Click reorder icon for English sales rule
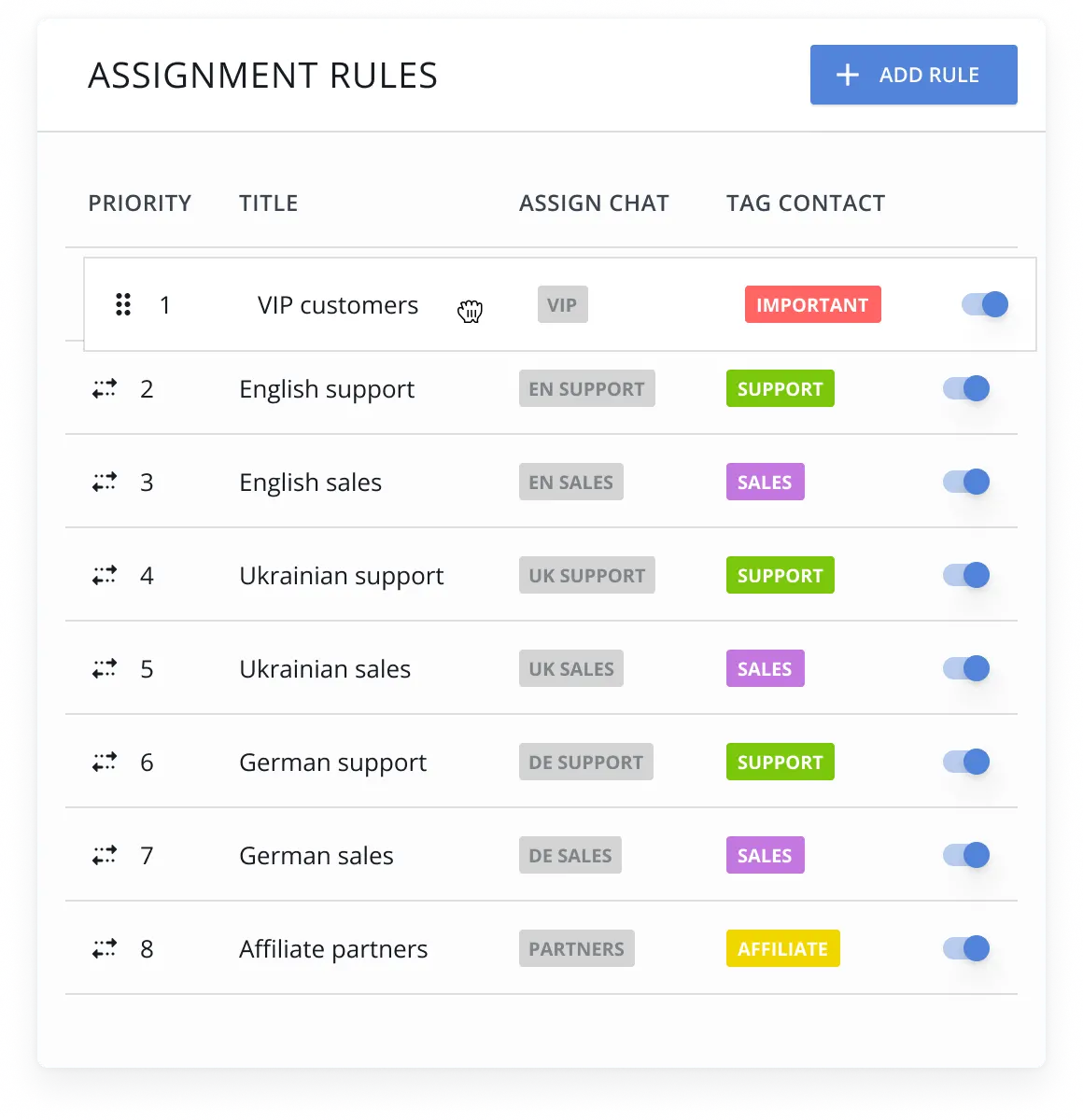Image resolution: width=1083 pixels, height=1120 pixels. click(x=105, y=482)
